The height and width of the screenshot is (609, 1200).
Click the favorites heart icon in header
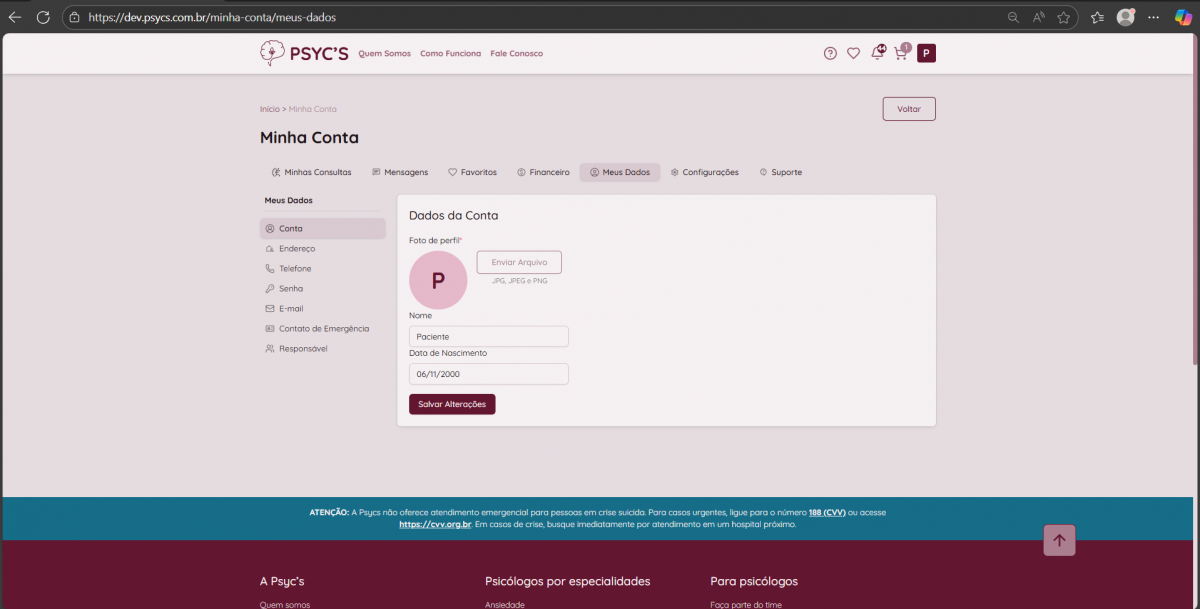click(x=853, y=54)
